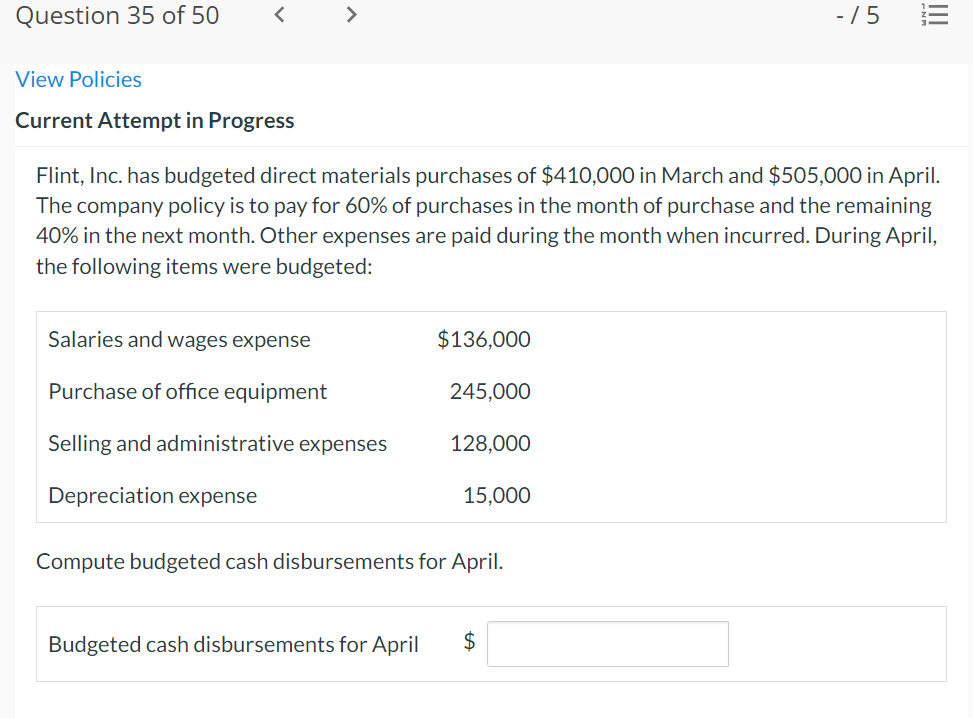Click the dollar sign beside the answer box
The width and height of the screenshot is (973, 718).
coord(469,643)
